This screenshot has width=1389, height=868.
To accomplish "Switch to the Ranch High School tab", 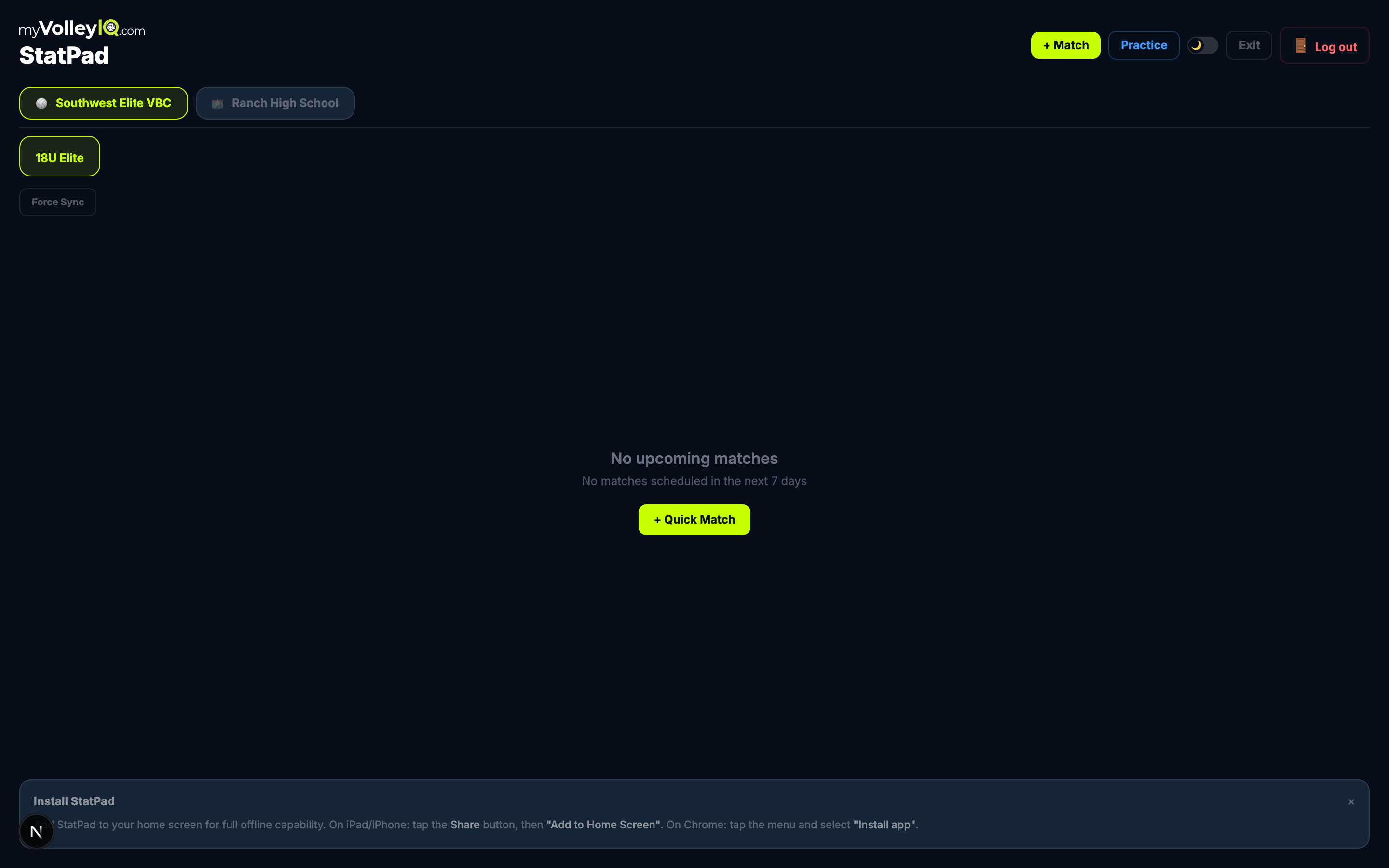I will click(x=275, y=103).
